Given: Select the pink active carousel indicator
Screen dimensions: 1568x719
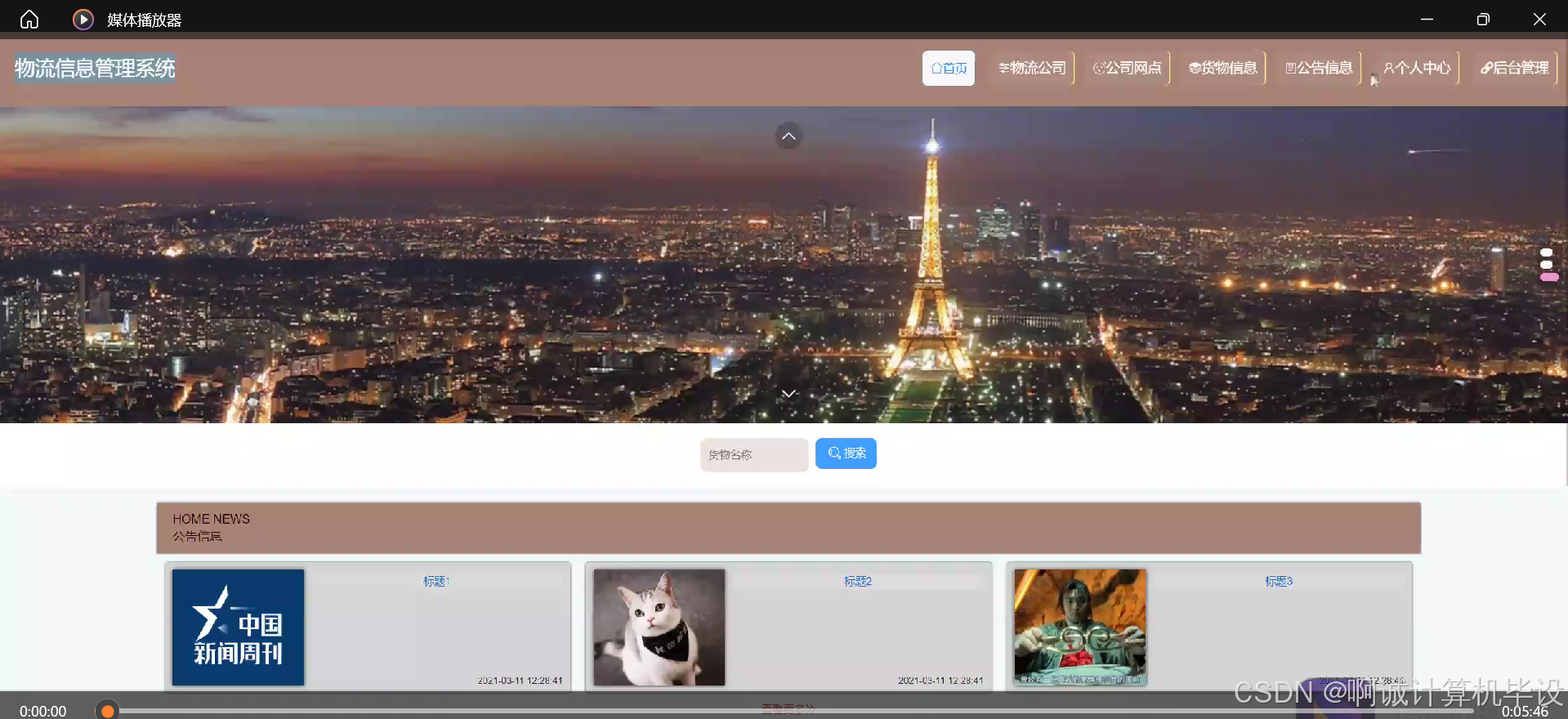Looking at the screenshot, I should [1549, 277].
